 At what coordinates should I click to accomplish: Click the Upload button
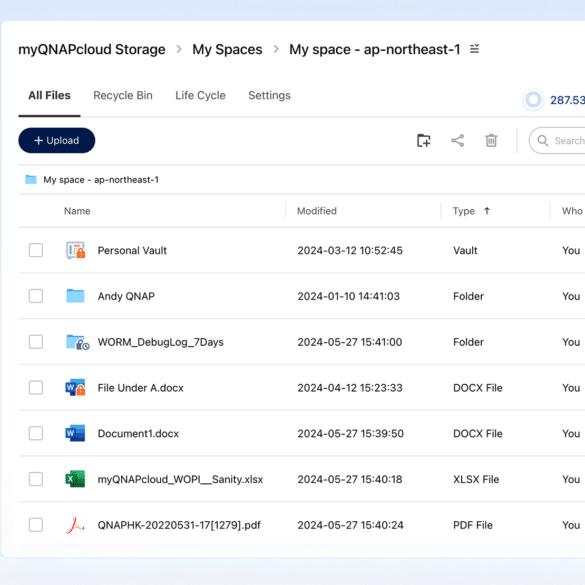click(57, 141)
